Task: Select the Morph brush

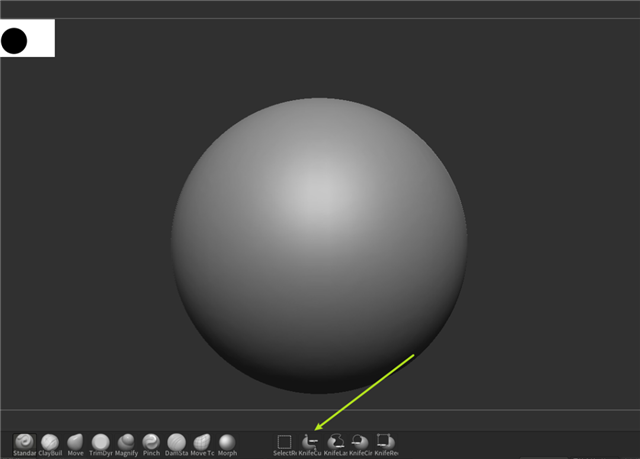Action: pyautogui.click(x=227, y=445)
